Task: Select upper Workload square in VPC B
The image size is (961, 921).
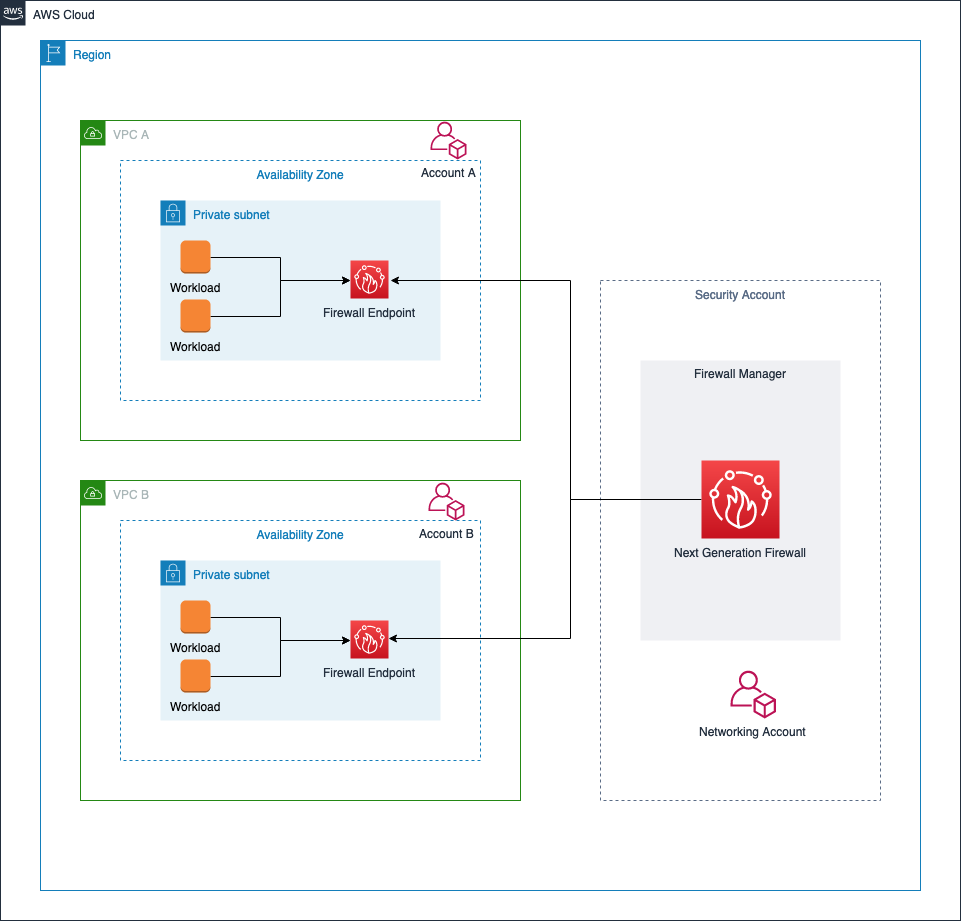Action: click(x=196, y=616)
